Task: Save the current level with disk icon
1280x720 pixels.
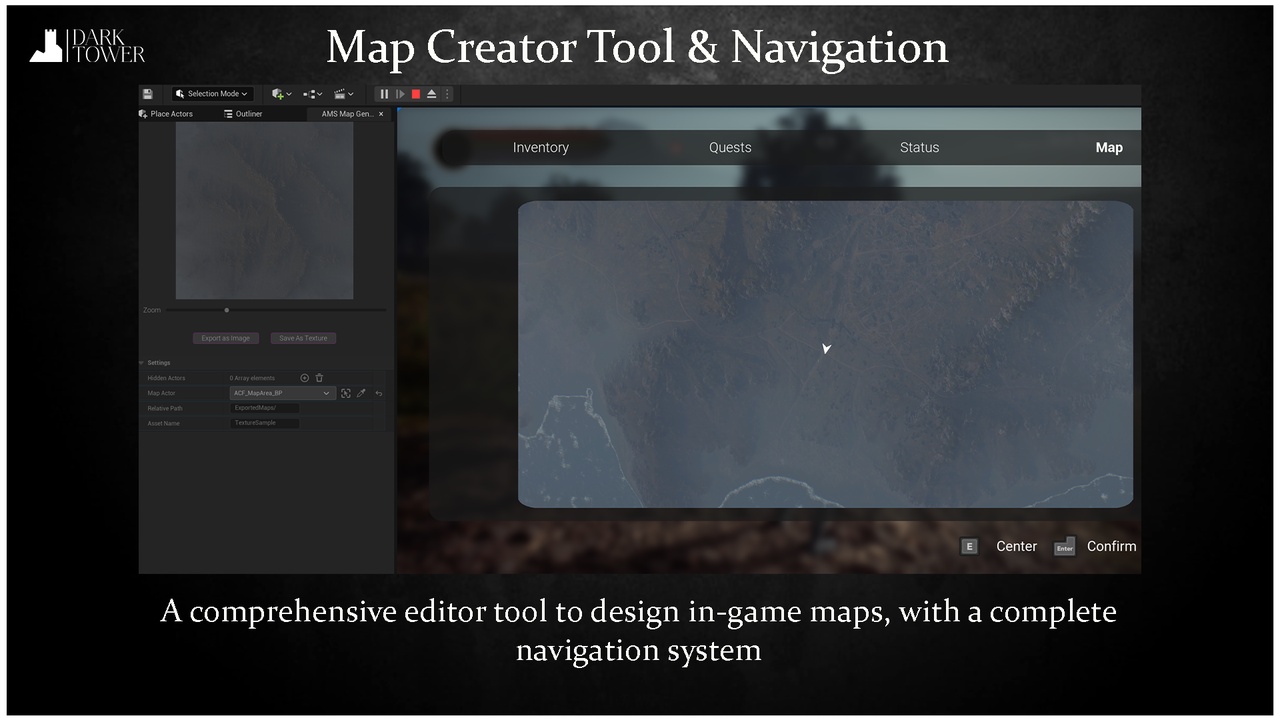Action: point(148,93)
